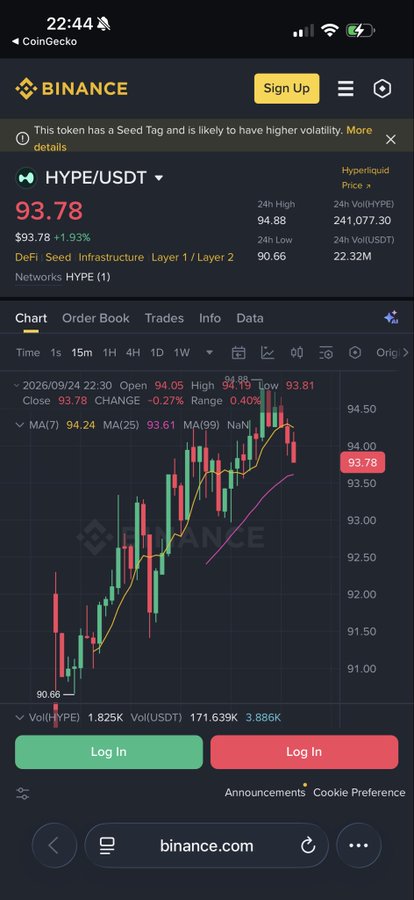Click the yellow Sign Up button
Image resolution: width=414 pixels, height=900 pixels.
point(287,88)
